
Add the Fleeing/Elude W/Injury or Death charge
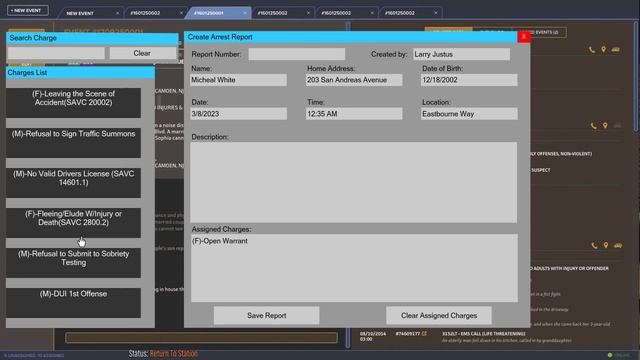coord(73,222)
